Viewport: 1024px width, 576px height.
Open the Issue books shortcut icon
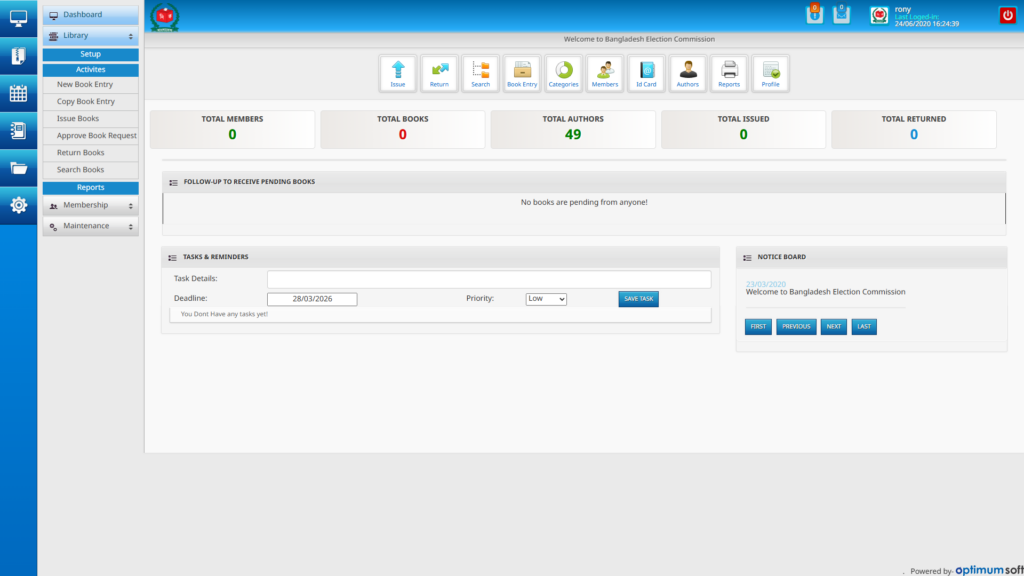(398, 72)
